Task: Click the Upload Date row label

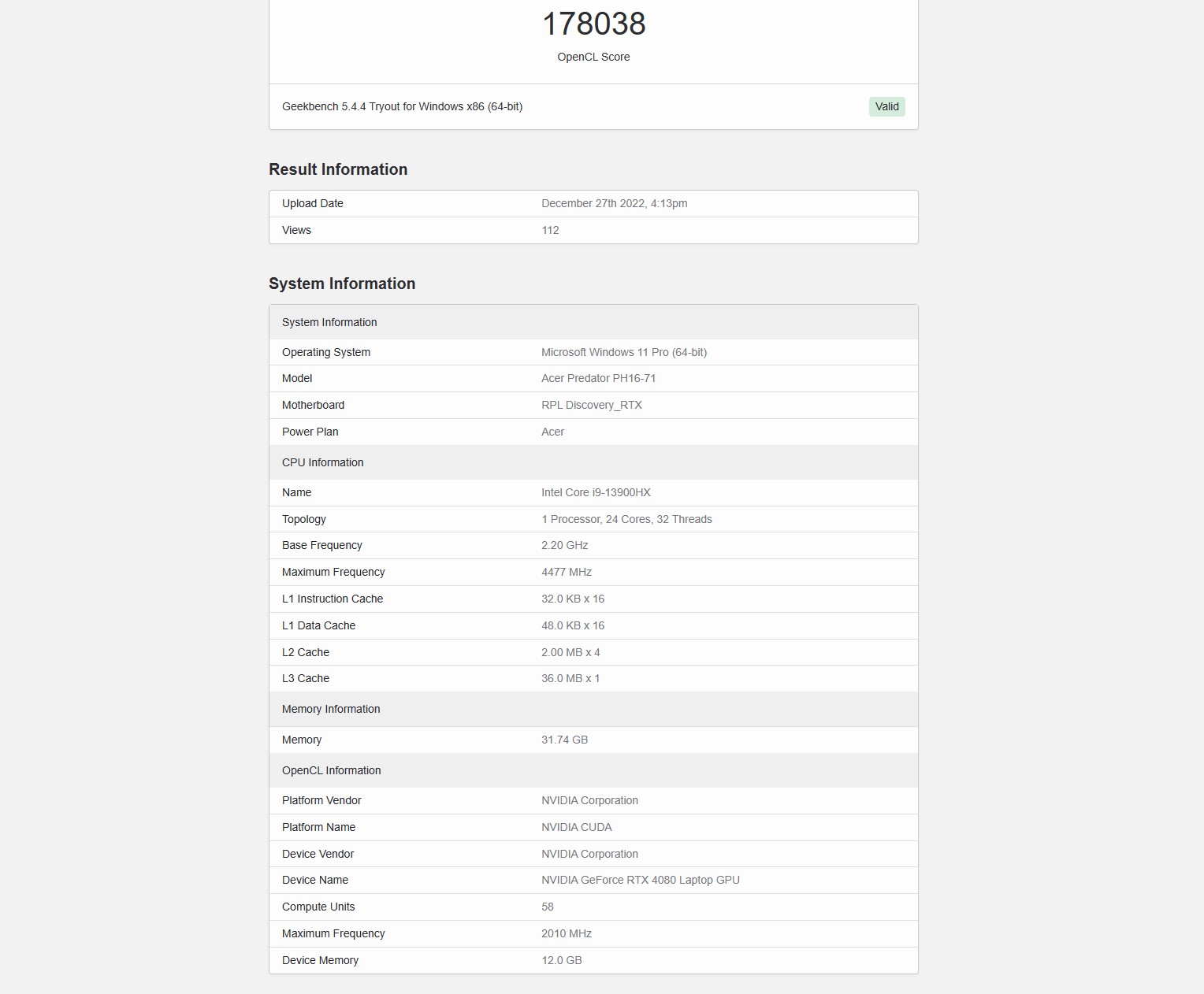Action: click(313, 203)
